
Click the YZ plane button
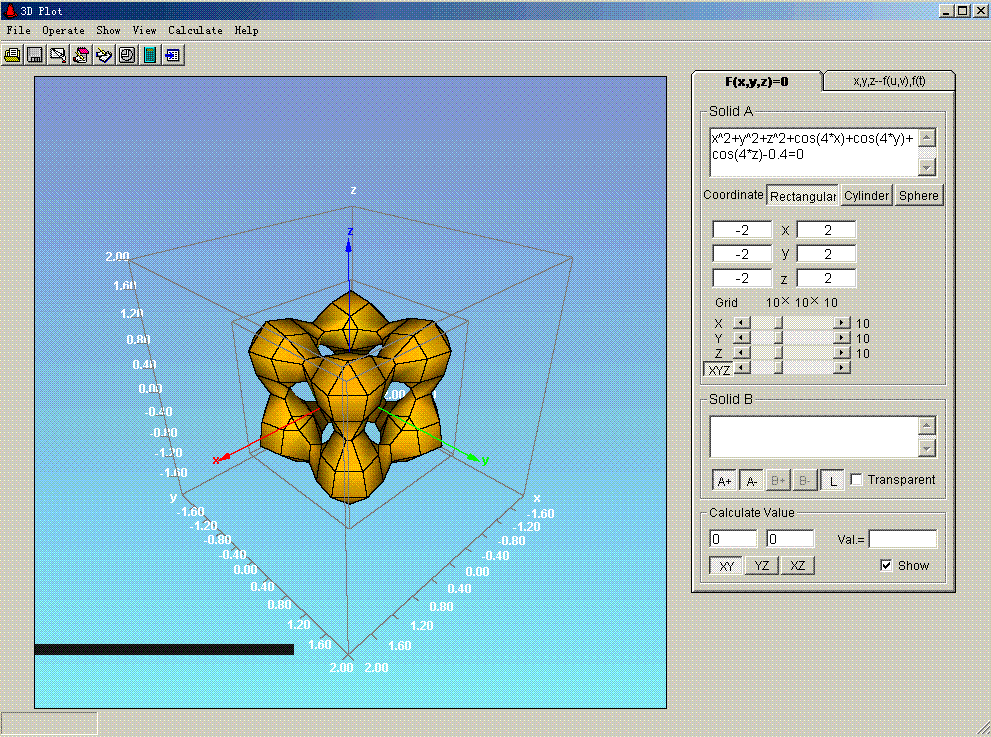click(x=762, y=566)
